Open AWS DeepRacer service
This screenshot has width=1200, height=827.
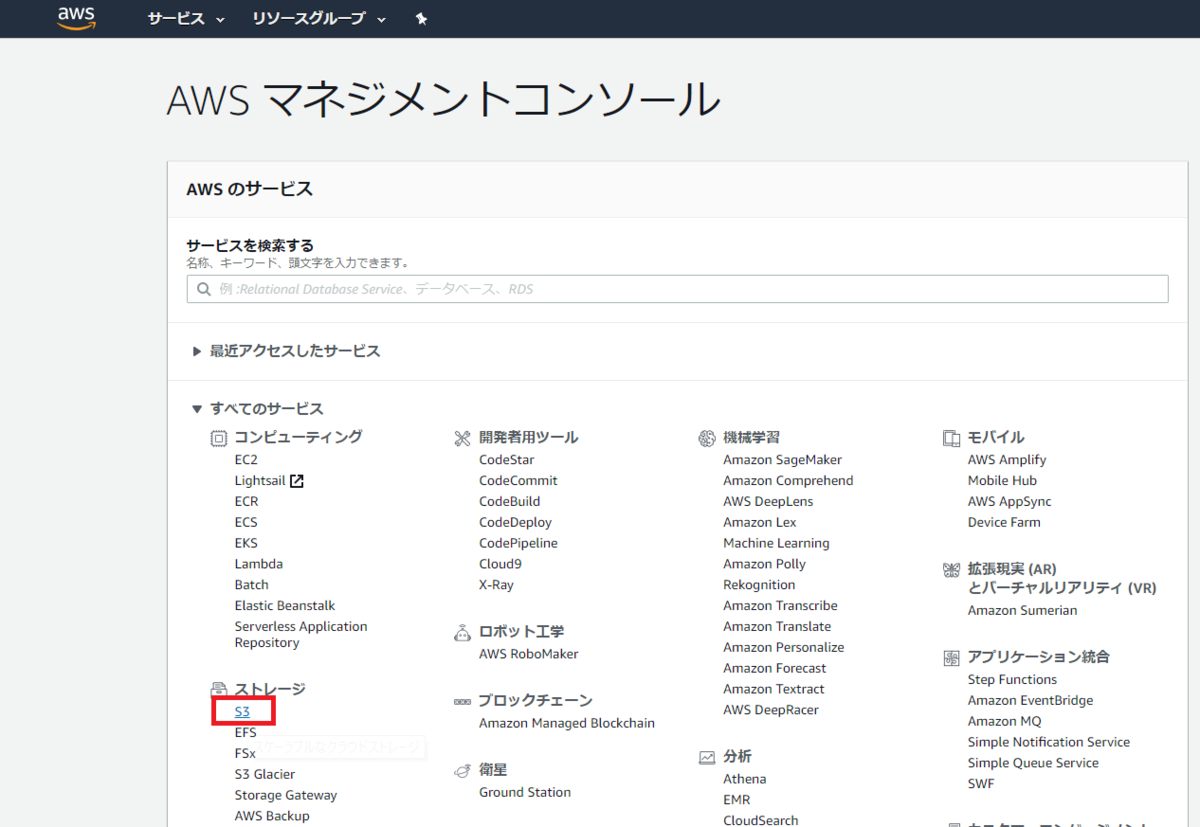click(x=771, y=710)
